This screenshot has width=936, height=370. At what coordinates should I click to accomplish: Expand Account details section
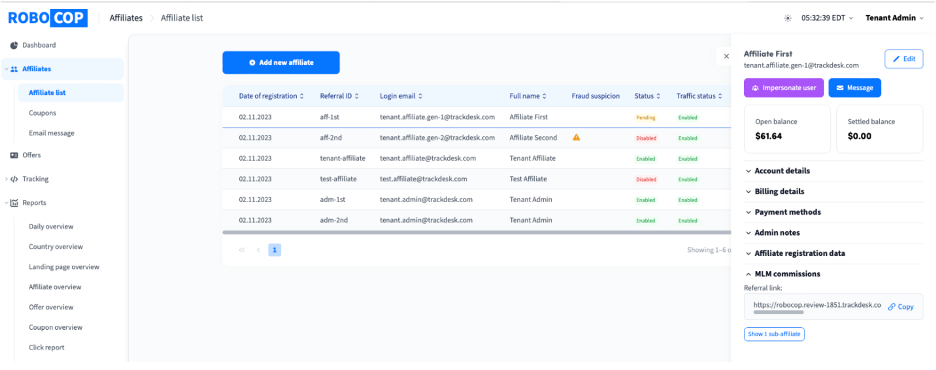tap(833, 171)
